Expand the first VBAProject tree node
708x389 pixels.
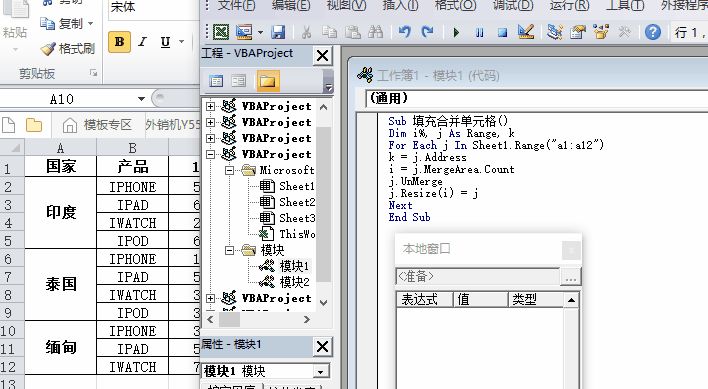pyautogui.click(x=210, y=107)
